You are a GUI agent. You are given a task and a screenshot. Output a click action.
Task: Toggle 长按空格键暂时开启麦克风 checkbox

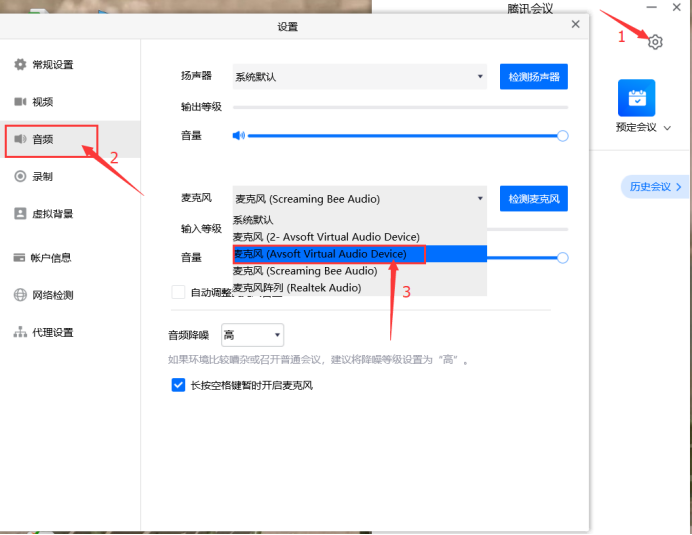(x=178, y=385)
